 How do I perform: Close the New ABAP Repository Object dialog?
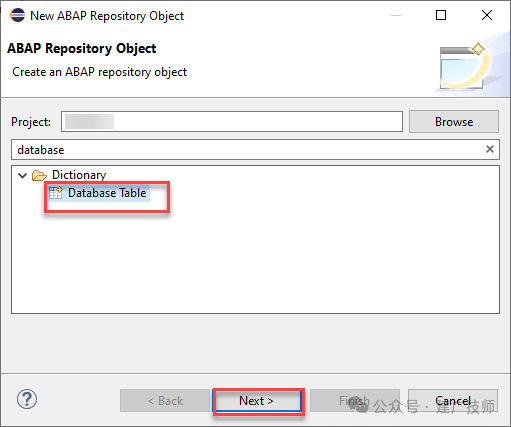pyautogui.click(x=487, y=15)
